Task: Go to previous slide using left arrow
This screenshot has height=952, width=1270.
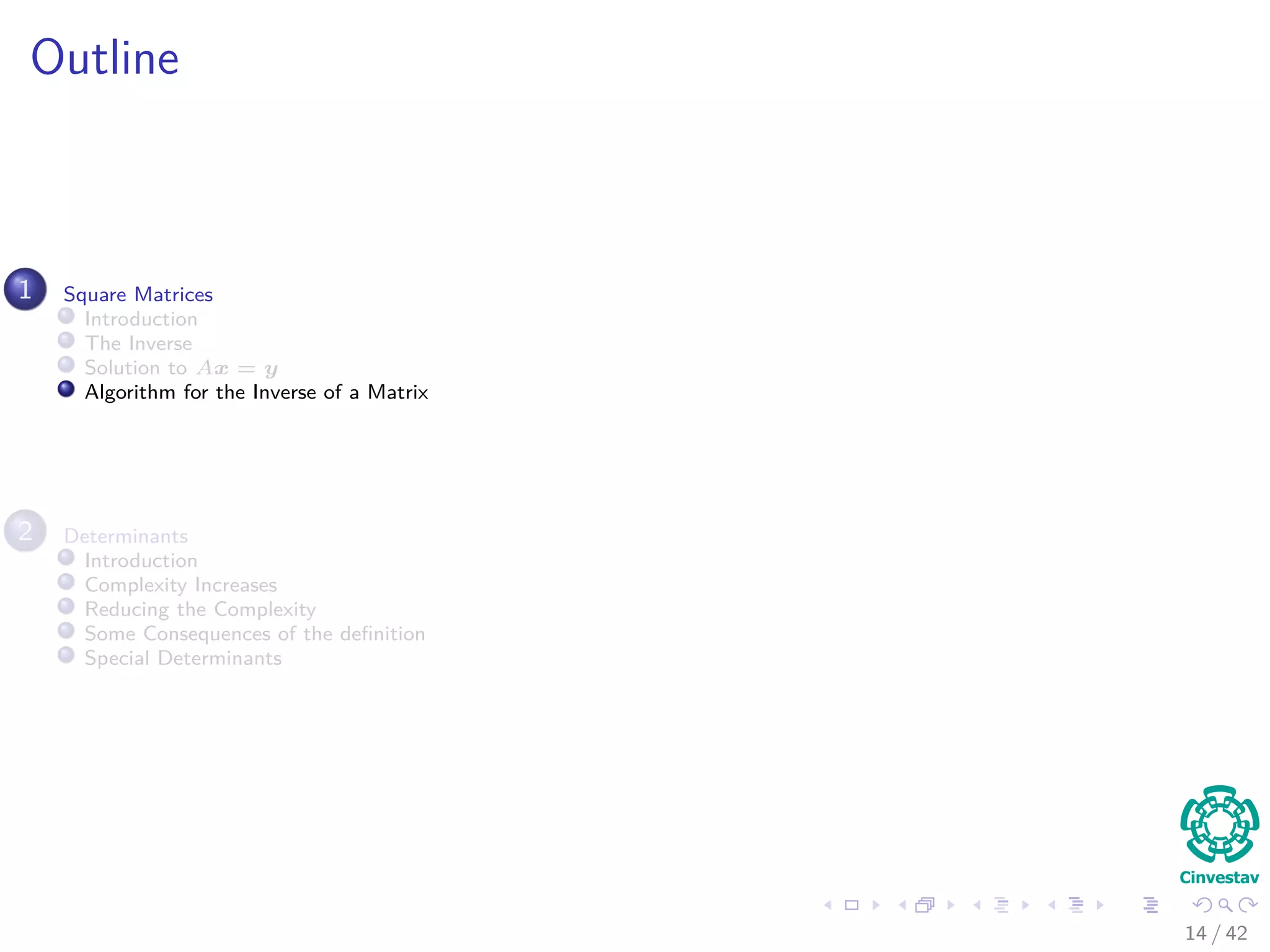Action: pyautogui.click(x=828, y=905)
